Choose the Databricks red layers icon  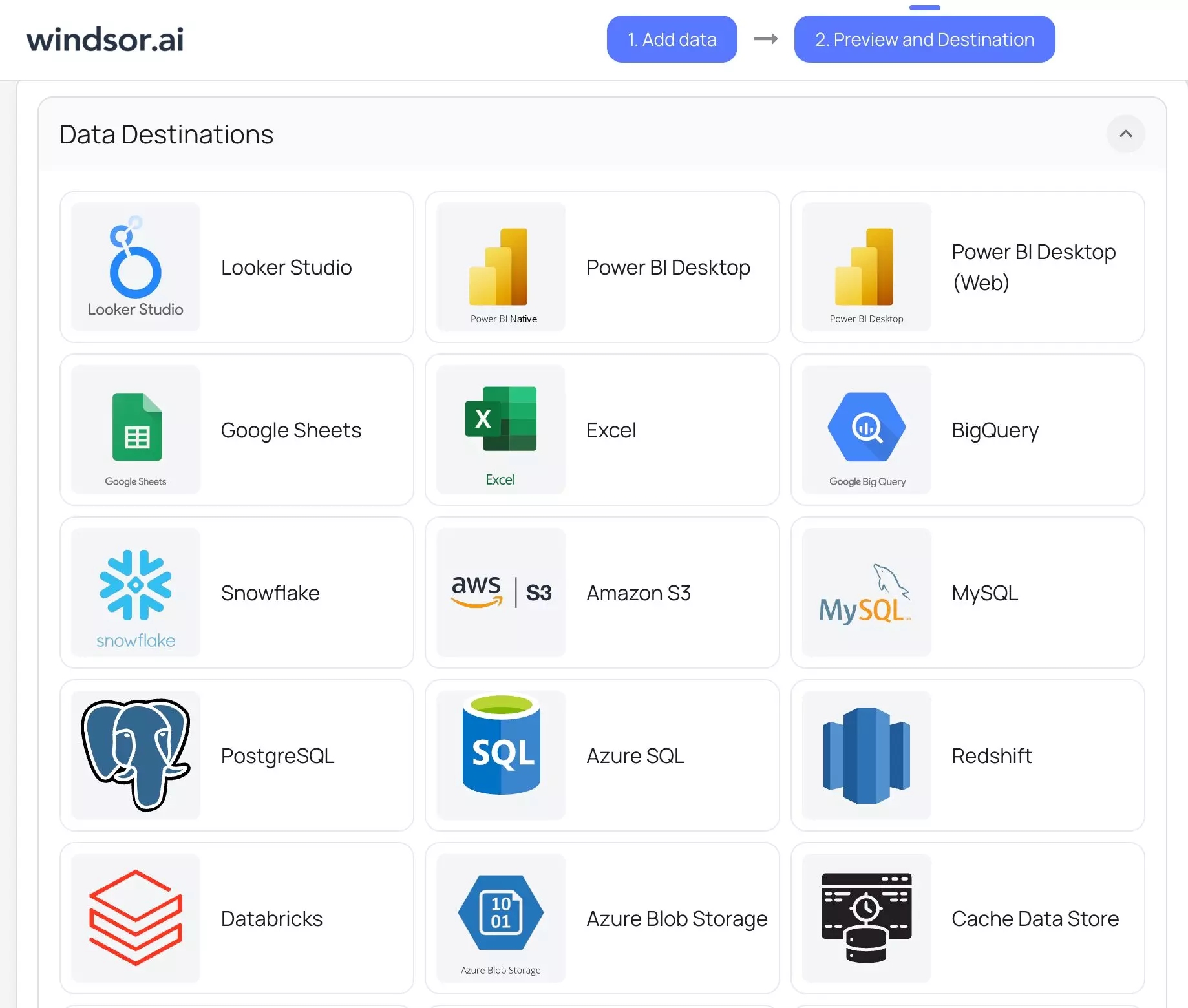pyautogui.click(x=136, y=918)
